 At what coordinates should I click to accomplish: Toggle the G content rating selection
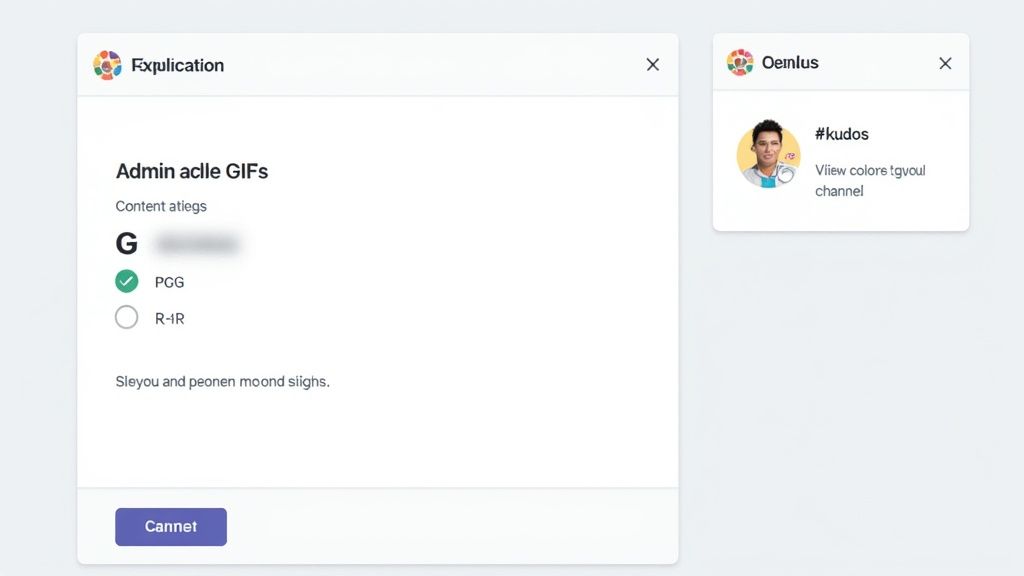click(126, 243)
